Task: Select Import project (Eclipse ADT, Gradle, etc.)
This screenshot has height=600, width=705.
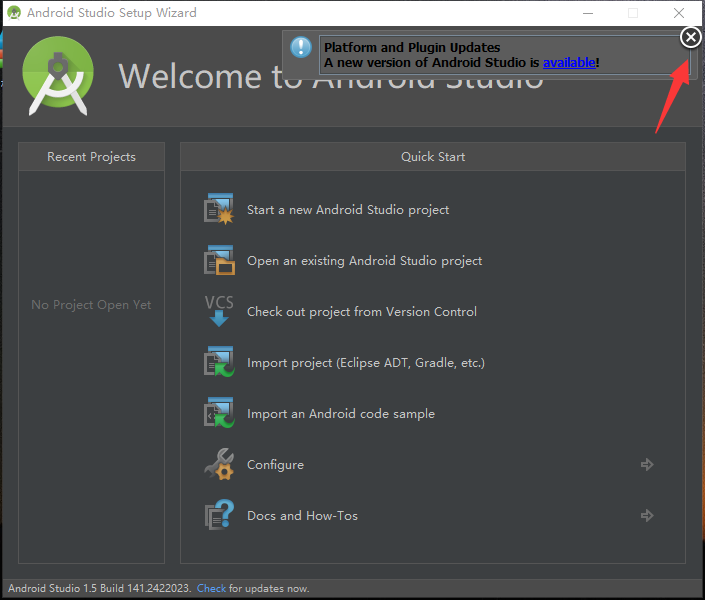Action: click(x=366, y=363)
